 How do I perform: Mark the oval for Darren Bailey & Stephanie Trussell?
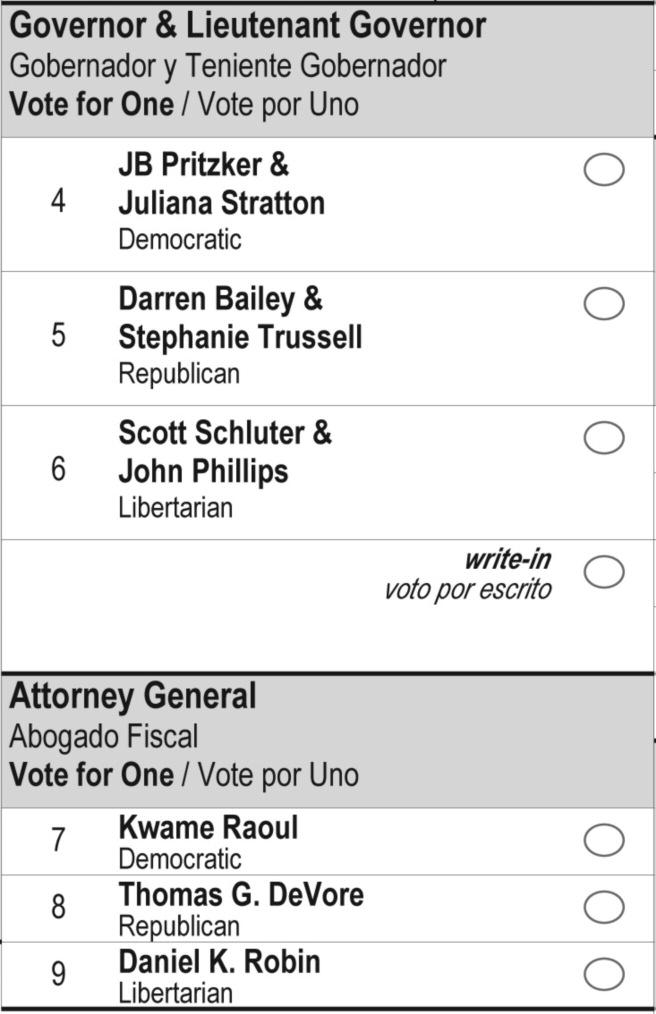click(603, 304)
